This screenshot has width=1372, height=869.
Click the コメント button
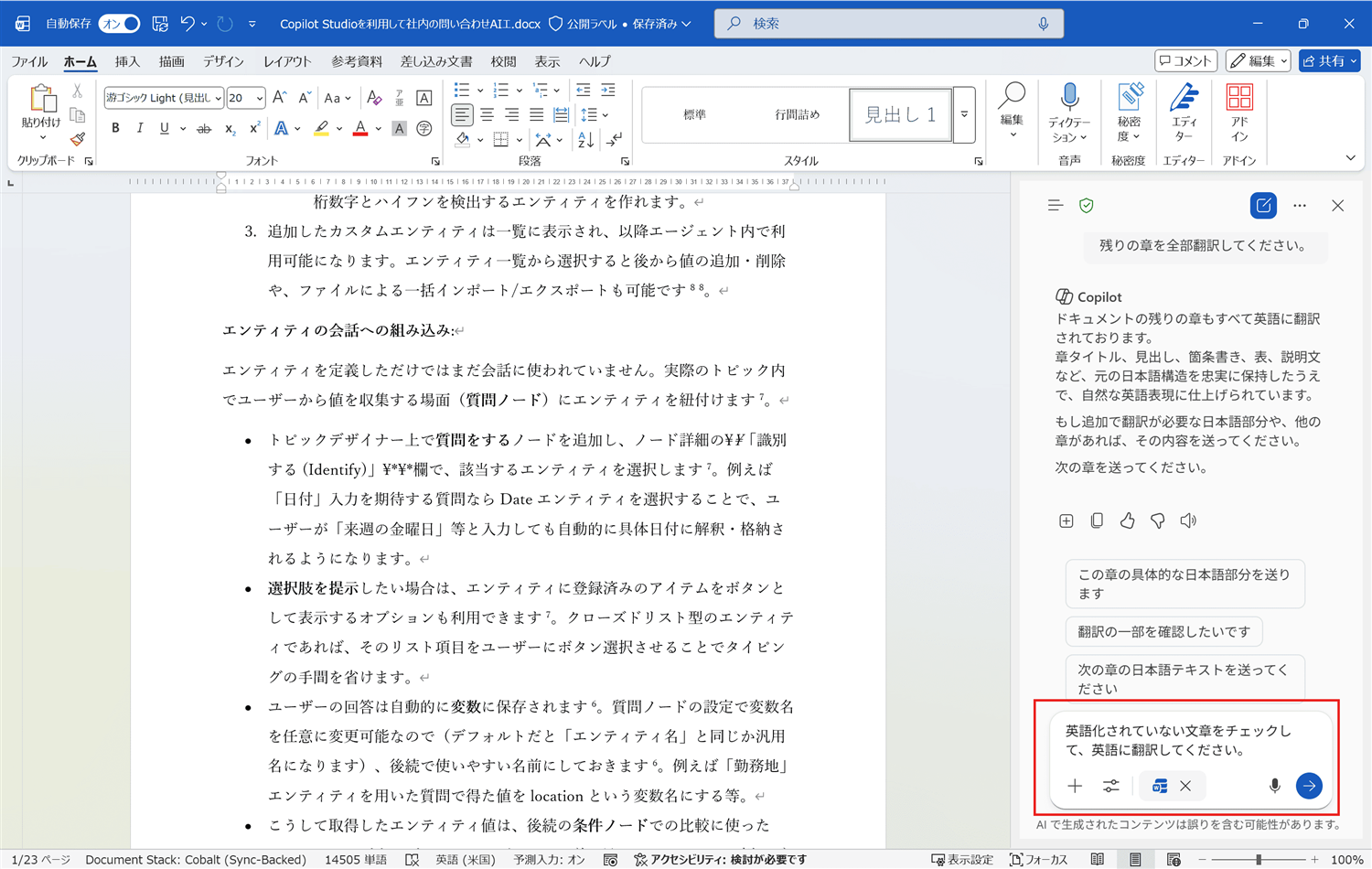point(1185,61)
